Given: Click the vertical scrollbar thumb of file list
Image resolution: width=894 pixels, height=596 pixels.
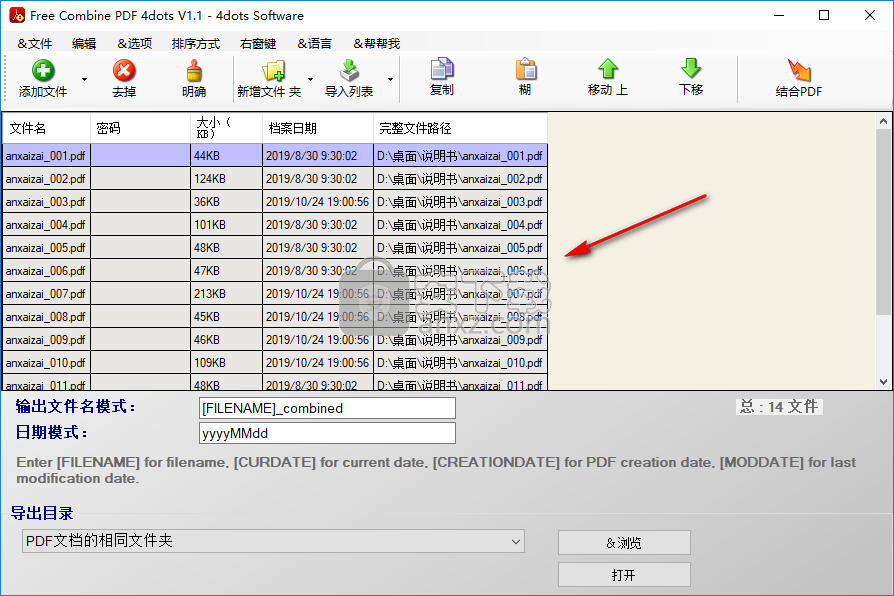Looking at the screenshot, I should [883, 221].
